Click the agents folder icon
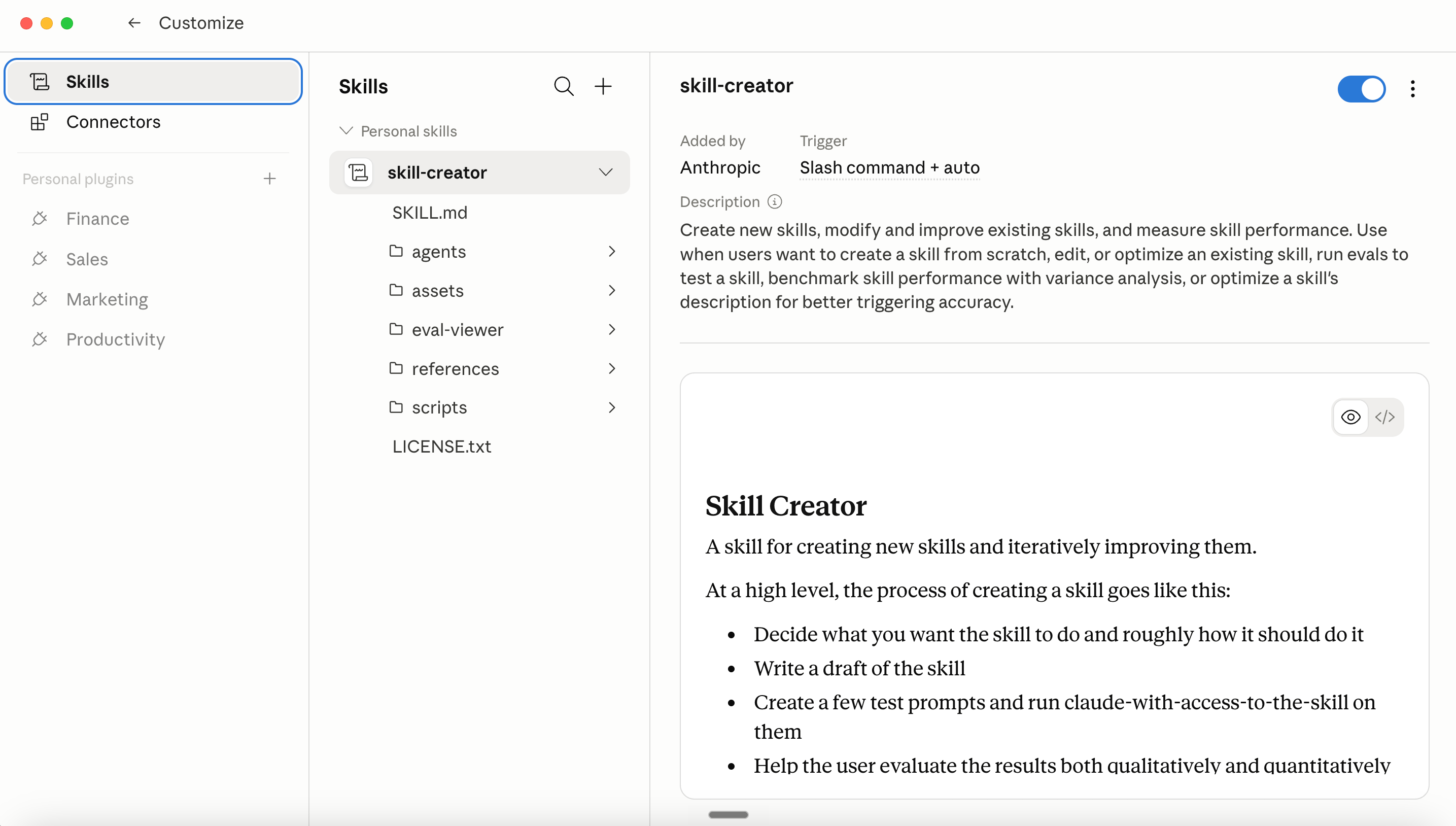1456x826 pixels. [396, 251]
